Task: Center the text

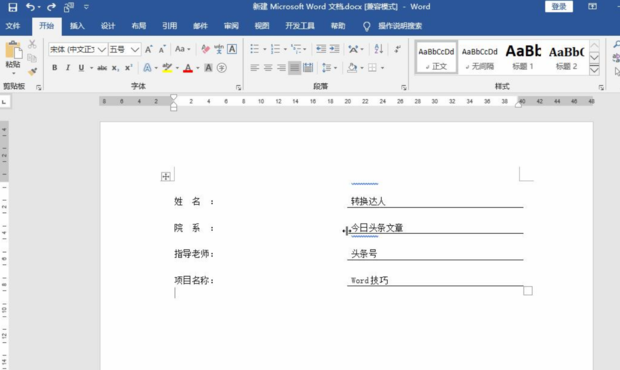Action: (x=268, y=68)
